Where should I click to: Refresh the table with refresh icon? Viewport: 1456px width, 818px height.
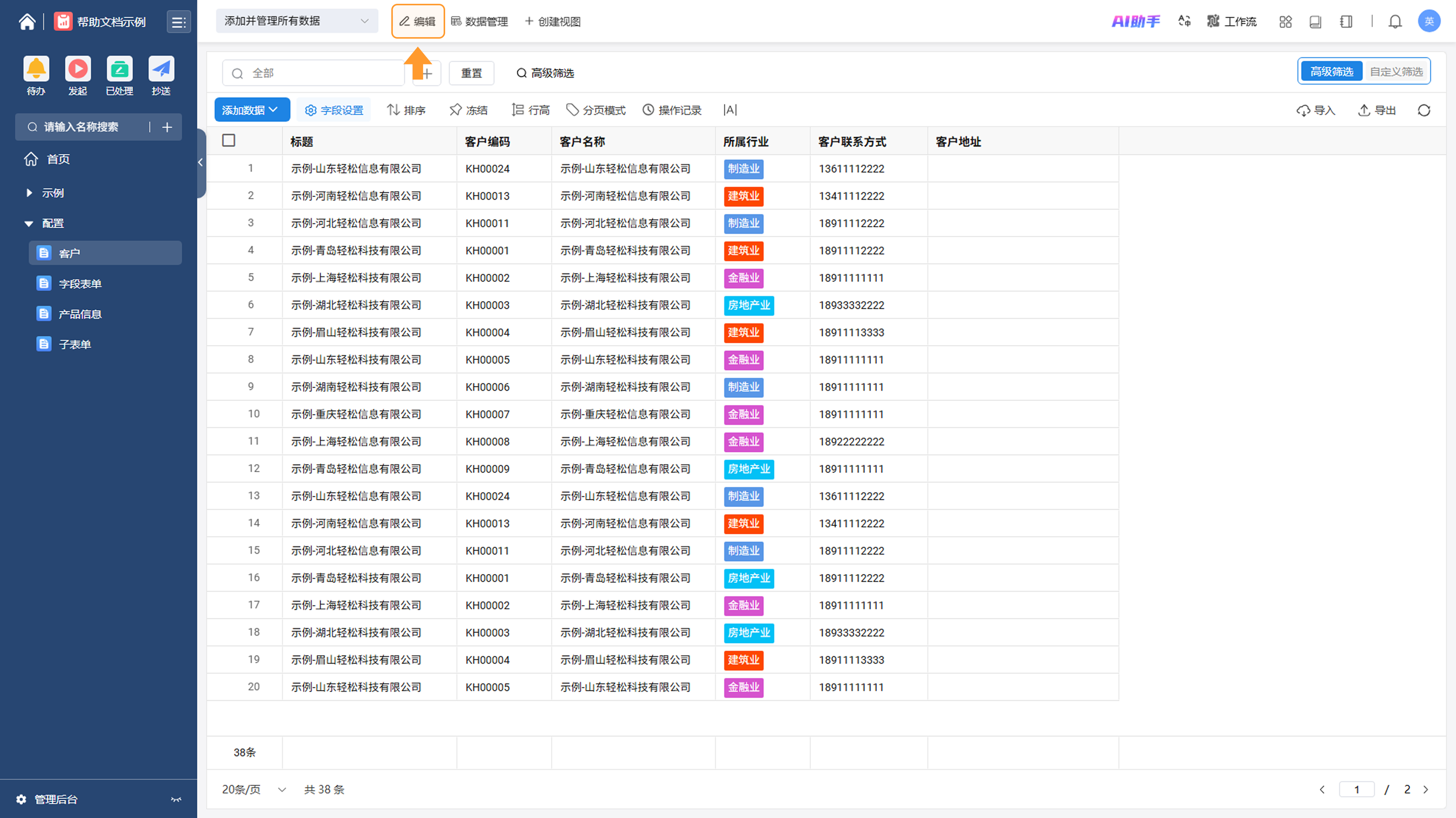tap(1424, 110)
